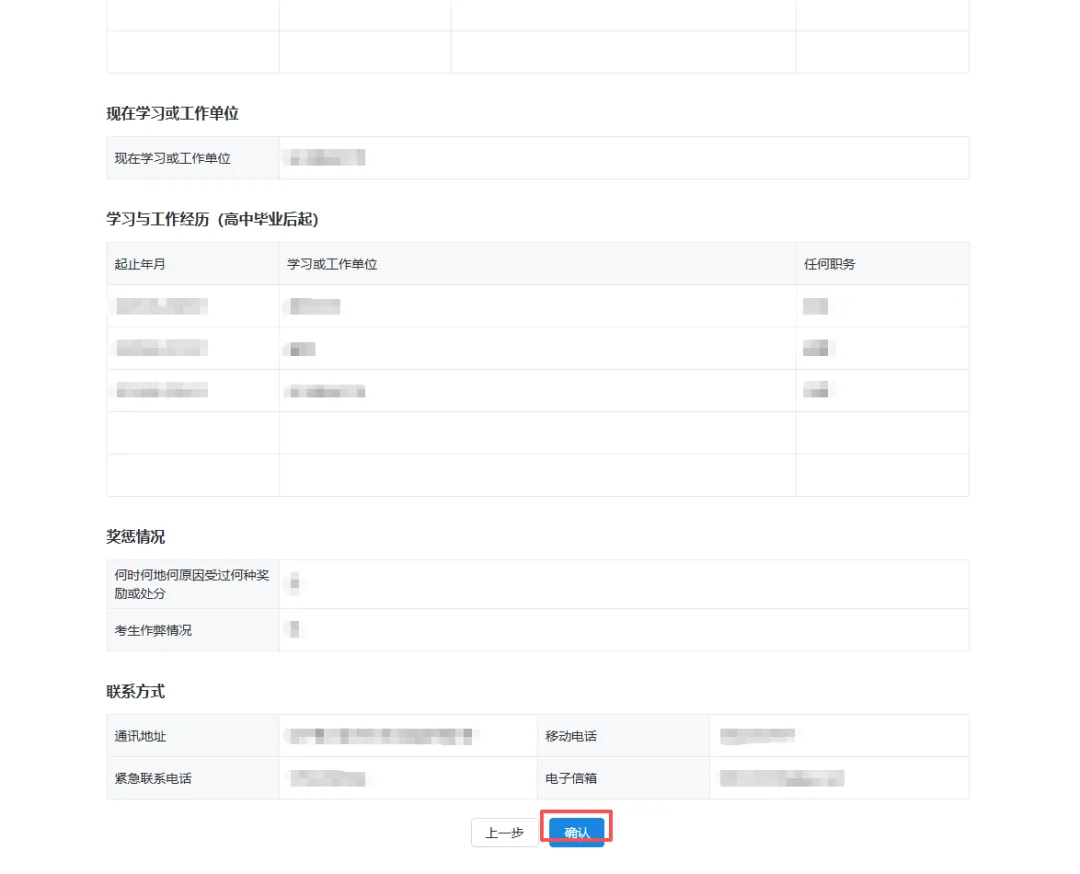
Task: Click the 何时何地何原因受过何种奖励或处分 label
Action: pos(191,584)
